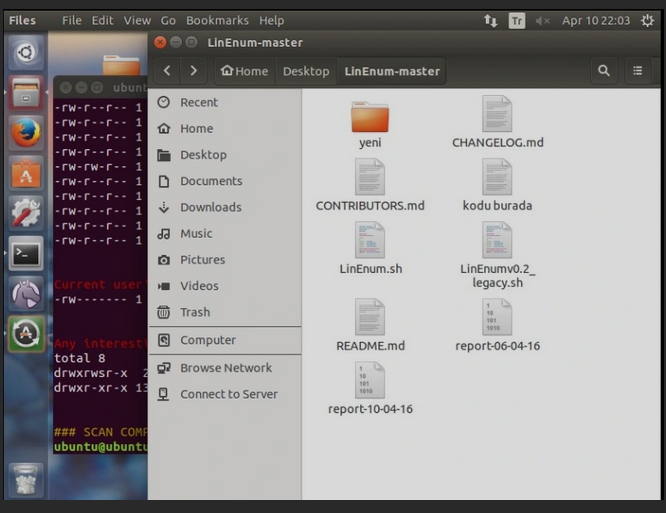Screen dimensions: 666x513
Task: Select the CHANGELOG.md file icon
Action: tap(497, 114)
